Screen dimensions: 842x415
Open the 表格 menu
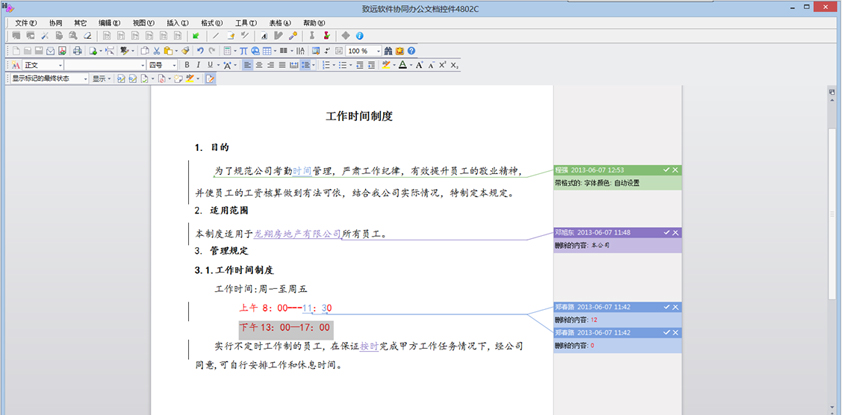280,23
